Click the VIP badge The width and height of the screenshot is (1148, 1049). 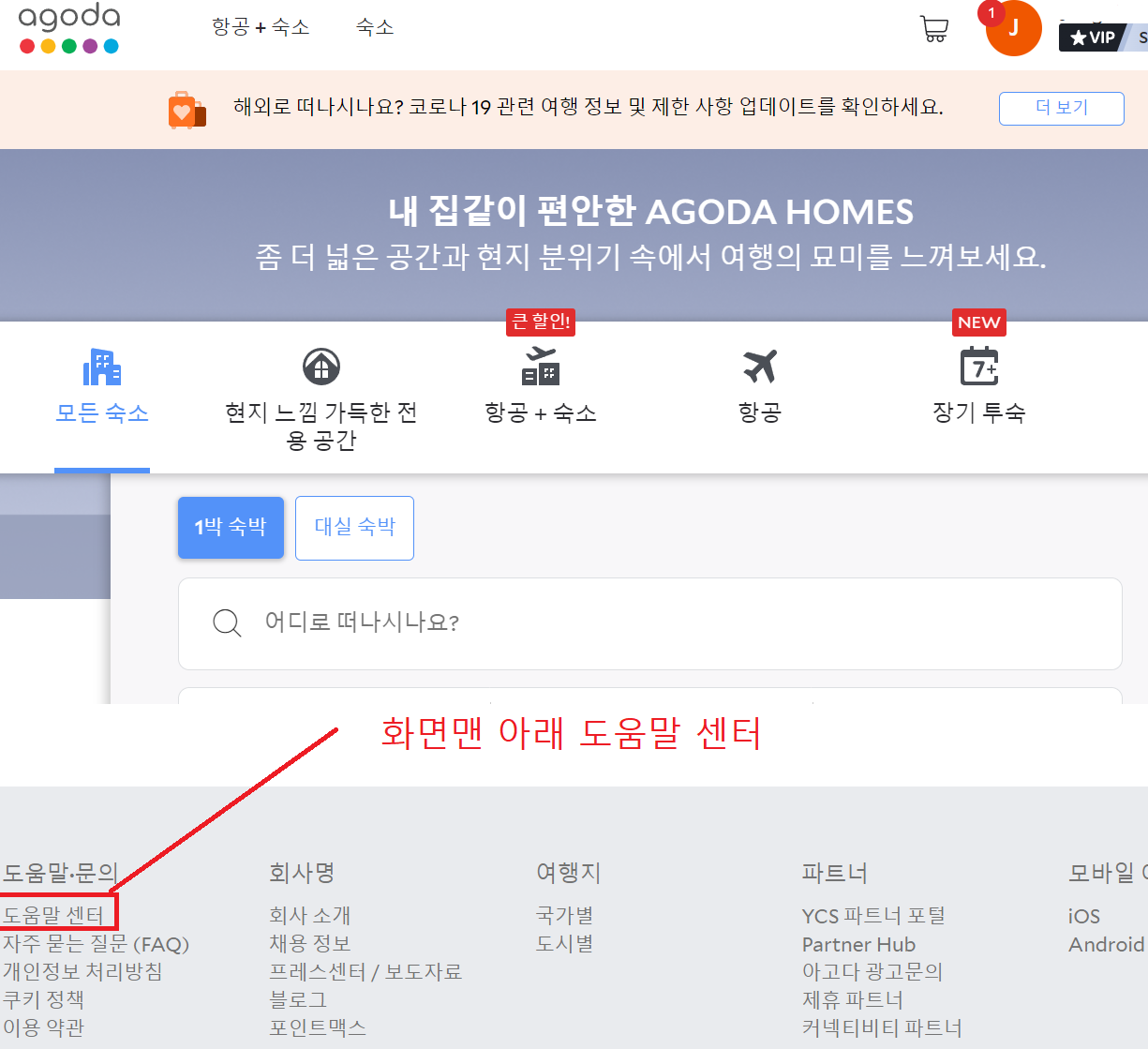[x=1093, y=37]
